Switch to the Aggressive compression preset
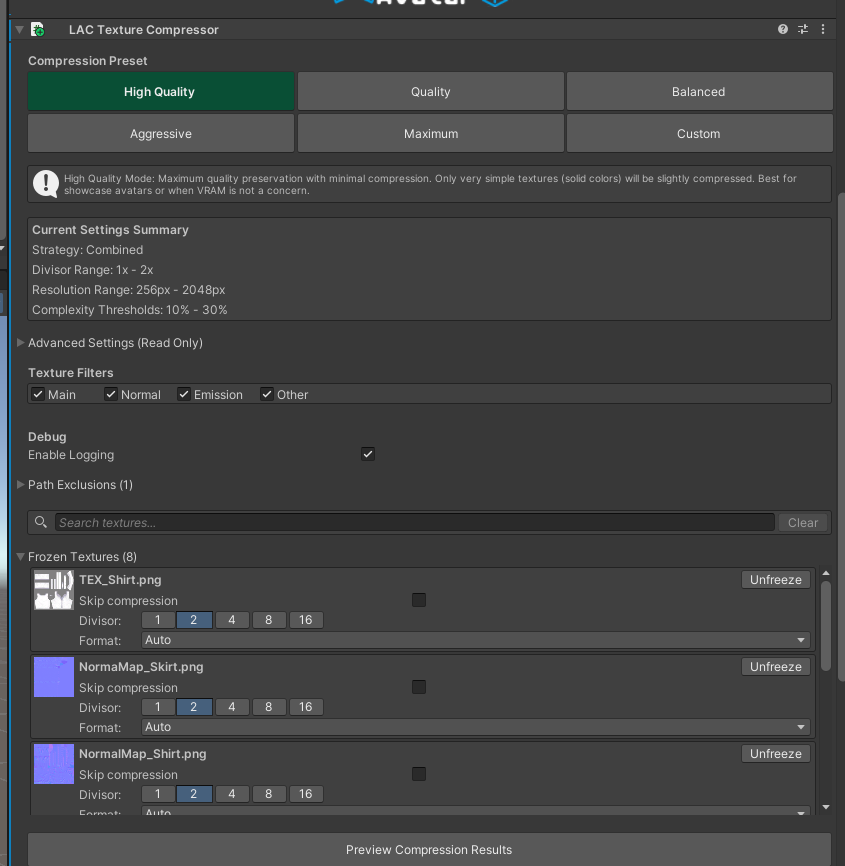This screenshot has height=866, width=845. pyautogui.click(x=160, y=133)
